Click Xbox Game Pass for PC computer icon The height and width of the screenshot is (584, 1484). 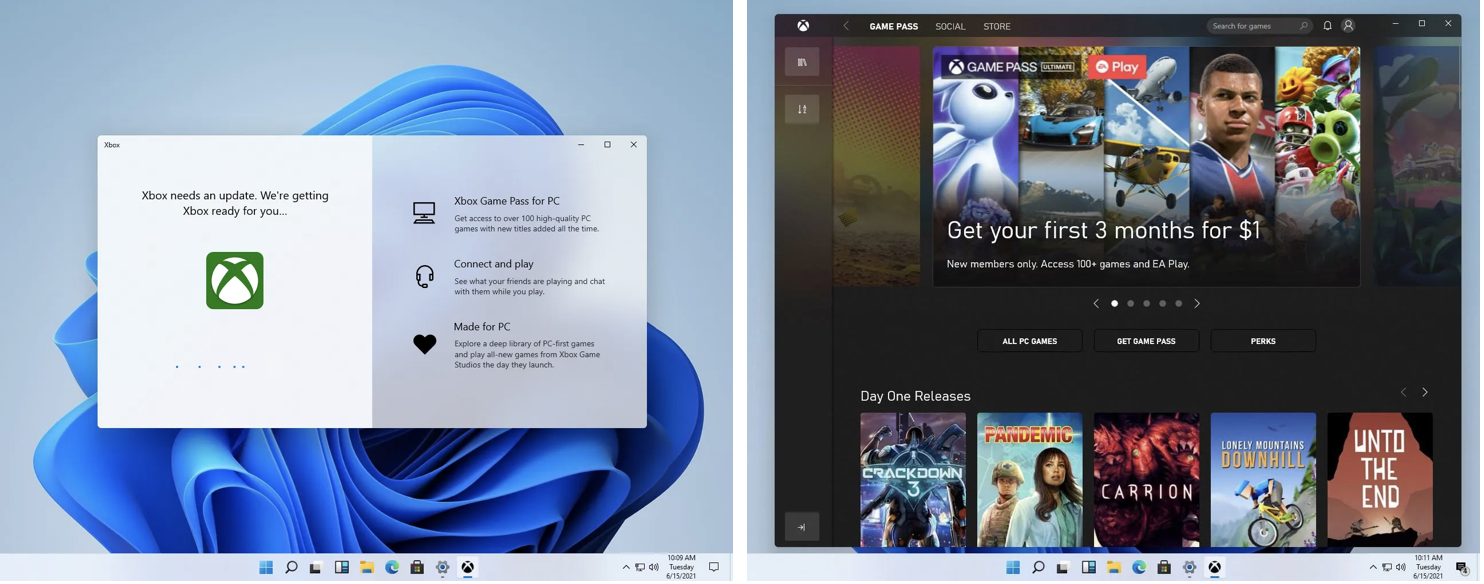pyautogui.click(x=426, y=214)
